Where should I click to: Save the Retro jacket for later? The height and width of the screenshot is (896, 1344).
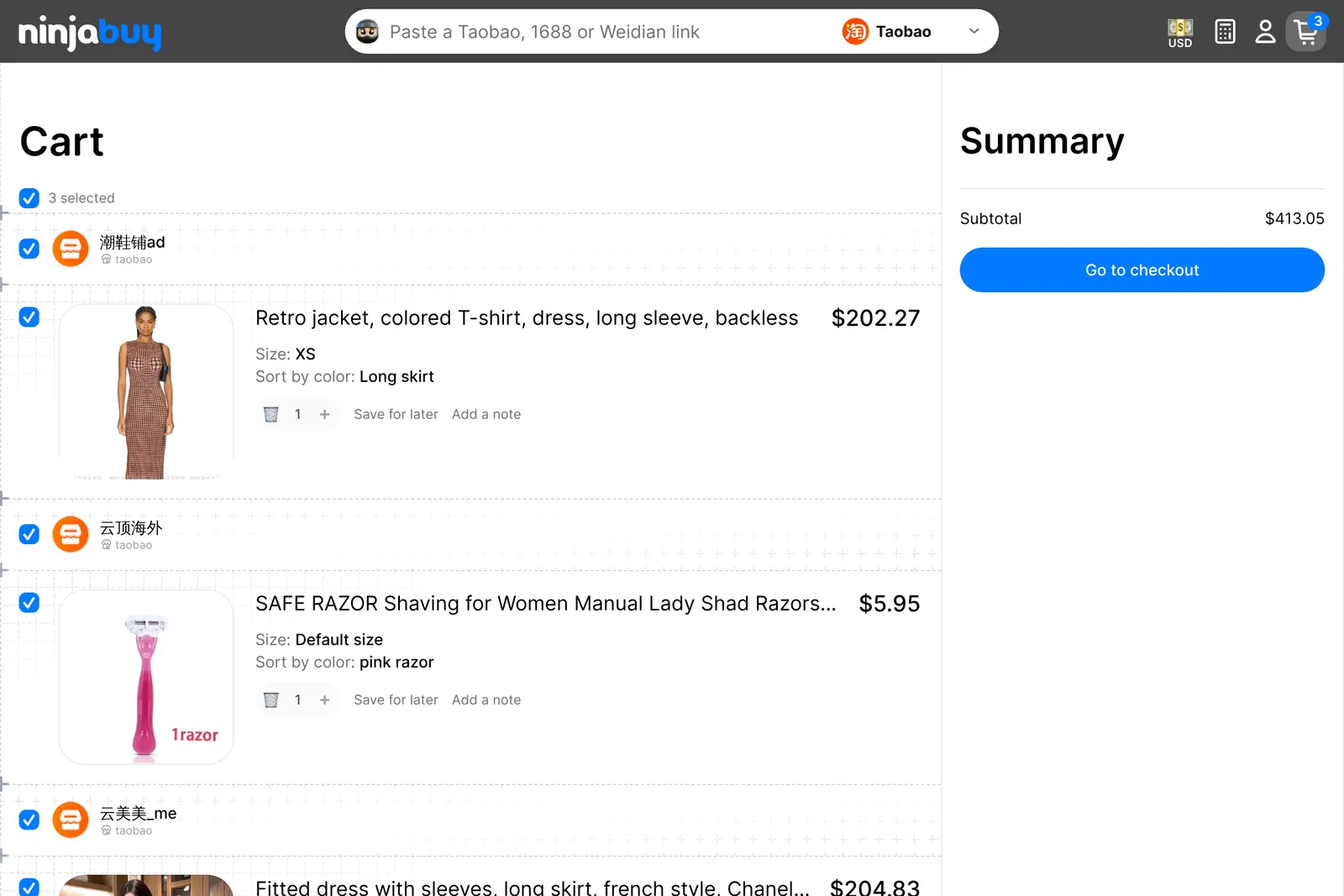396,414
